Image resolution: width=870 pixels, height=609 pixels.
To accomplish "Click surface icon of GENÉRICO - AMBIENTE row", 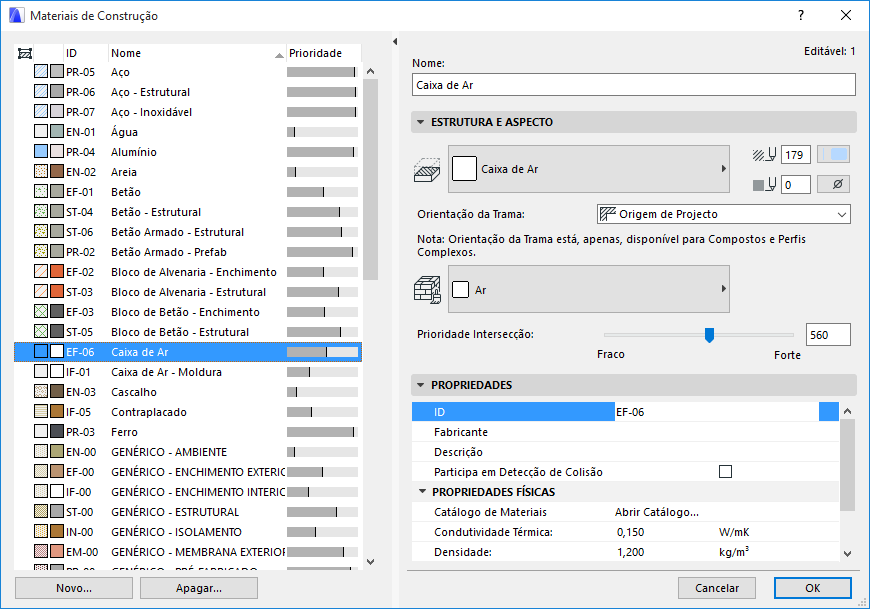I will [57, 451].
